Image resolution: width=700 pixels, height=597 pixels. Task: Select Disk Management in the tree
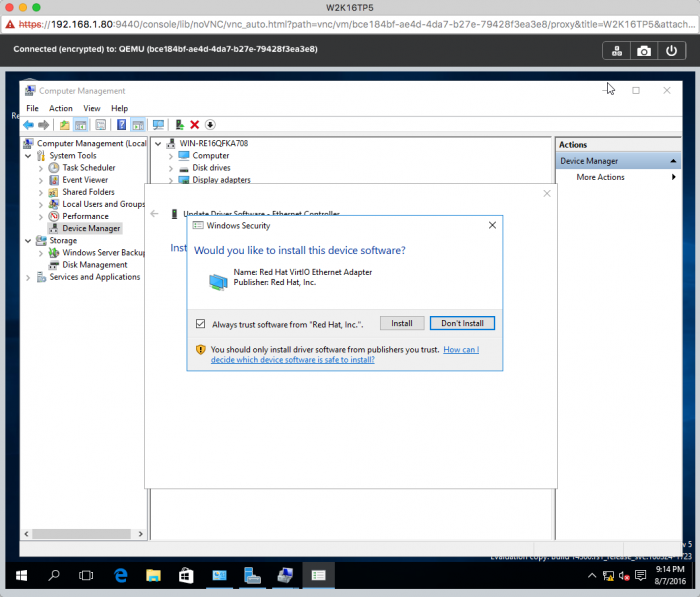pyautogui.click(x=95, y=265)
